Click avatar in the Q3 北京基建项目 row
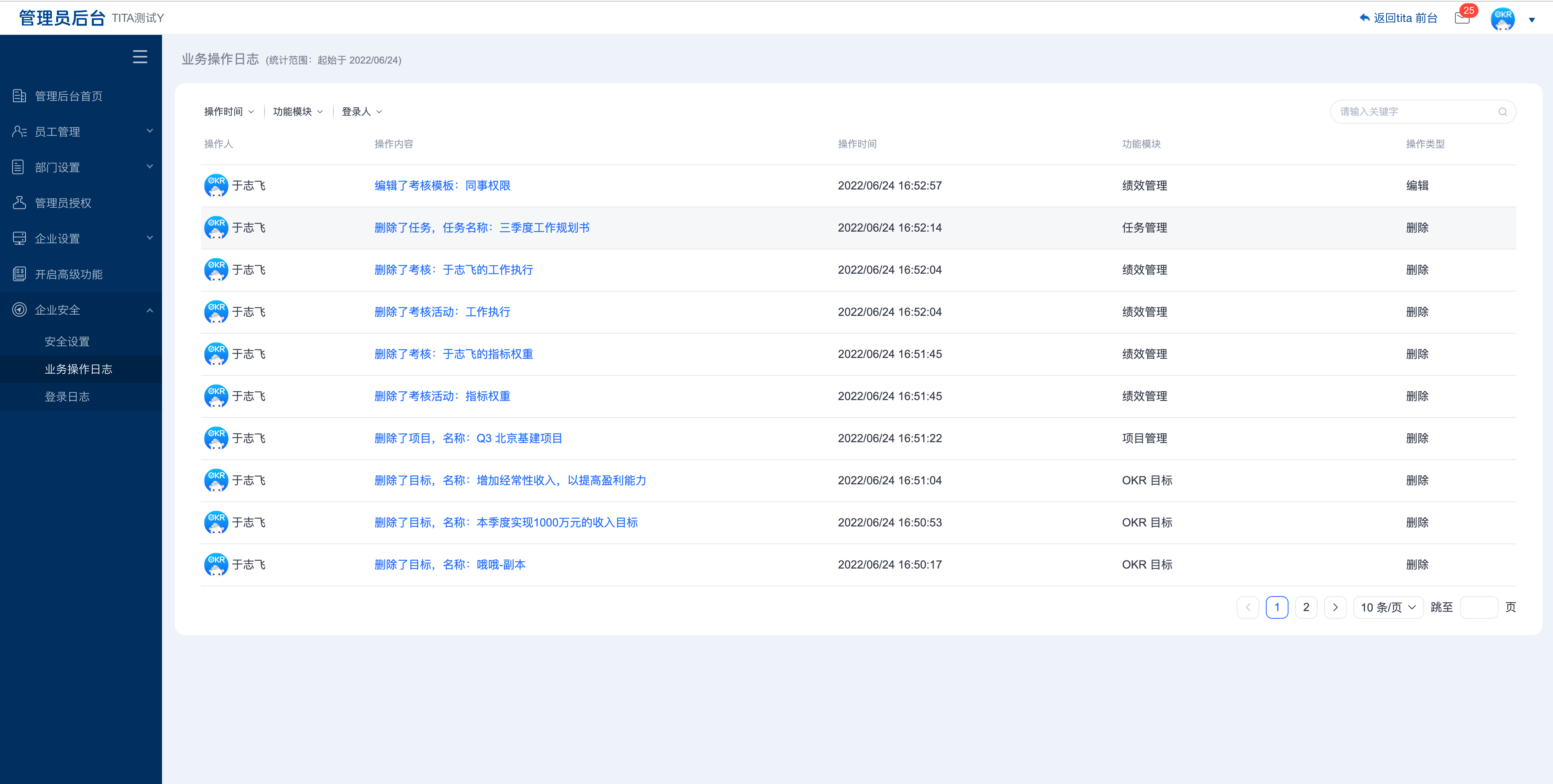 (216, 438)
